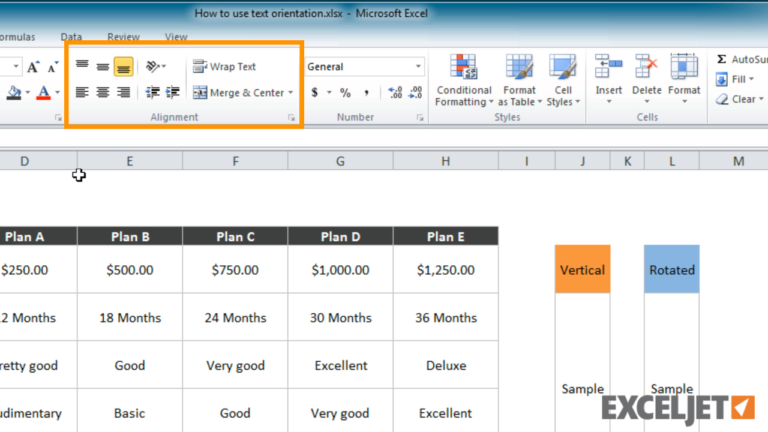Open the General number format dropdown
Image resolution: width=768 pixels, height=432 pixels.
pyautogui.click(x=364, y=67)
